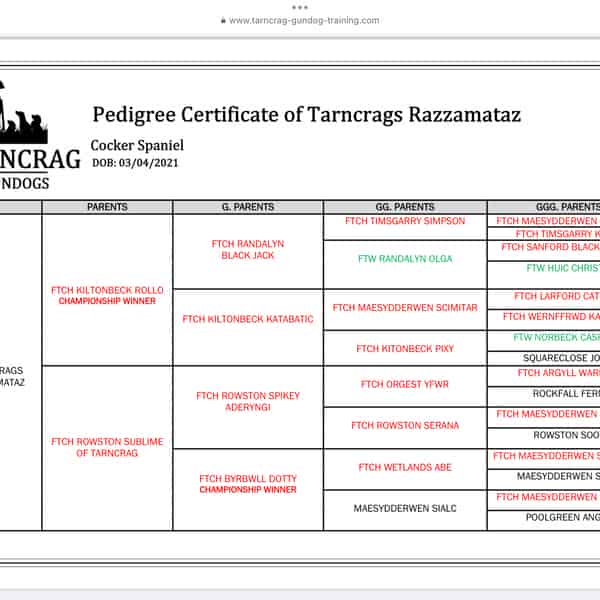600x600 pixels.
Task: Click the DOB: 03/04/2021 text
Action: 135,163
